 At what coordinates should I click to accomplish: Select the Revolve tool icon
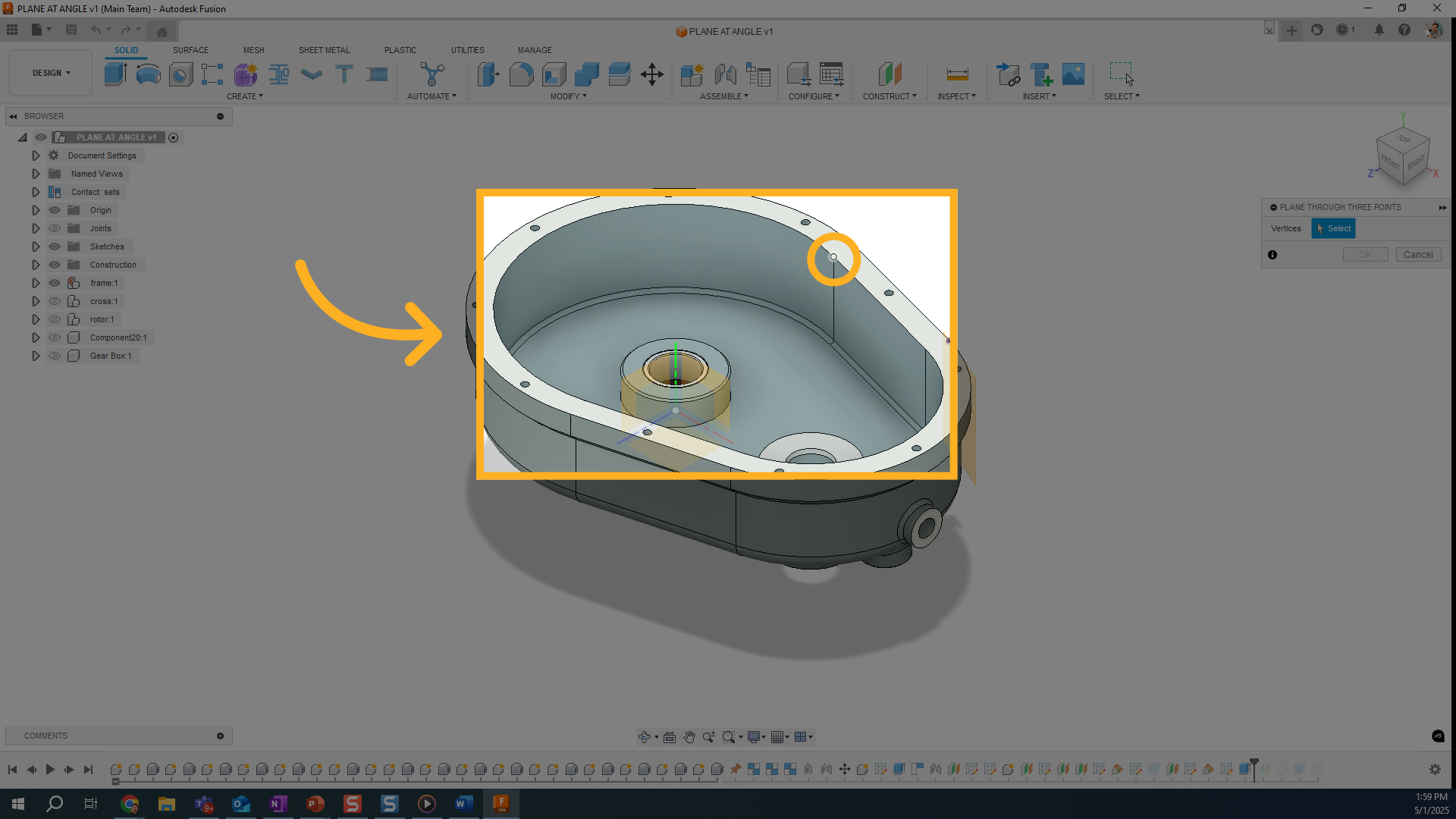(x=148, y=74)
